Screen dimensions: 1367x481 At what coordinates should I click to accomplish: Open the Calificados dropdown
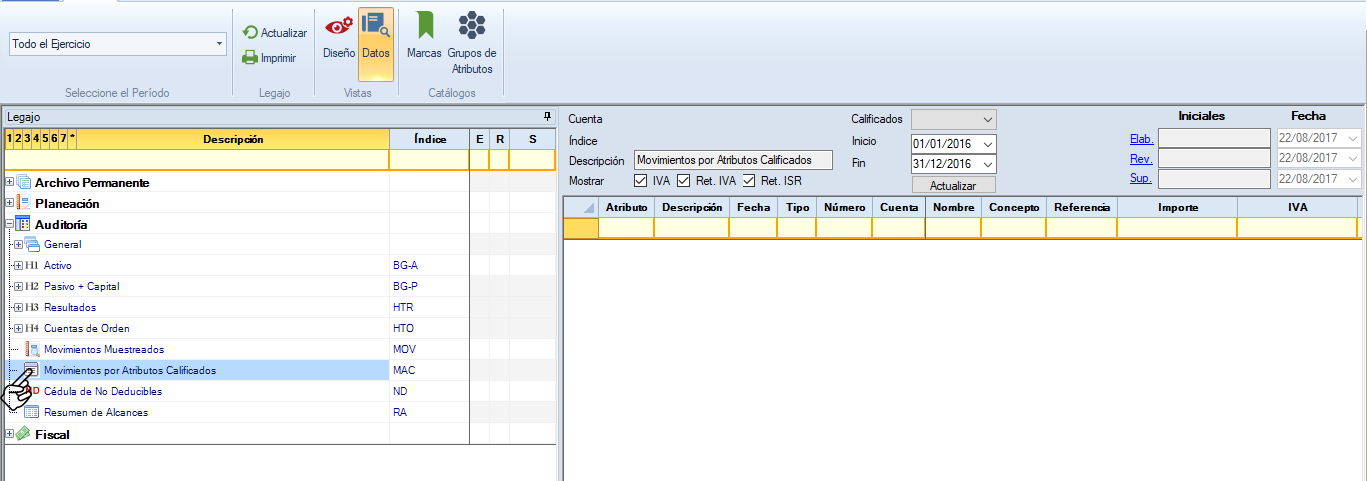pos(988,119)
